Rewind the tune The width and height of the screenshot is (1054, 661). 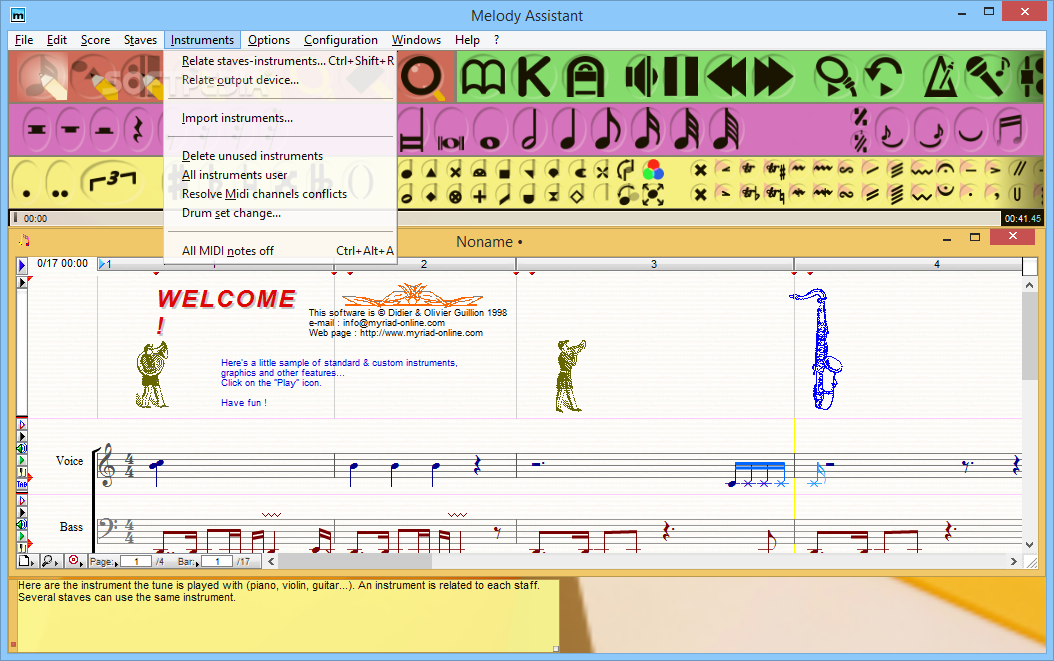click(727, 77)
